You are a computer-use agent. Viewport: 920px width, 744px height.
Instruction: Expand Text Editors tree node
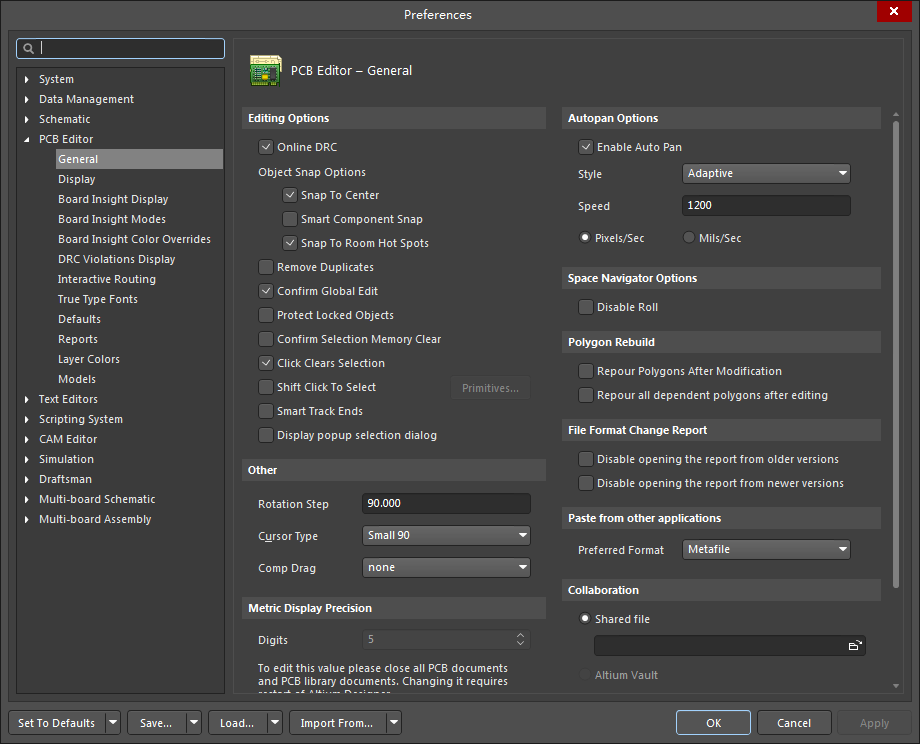26,399
